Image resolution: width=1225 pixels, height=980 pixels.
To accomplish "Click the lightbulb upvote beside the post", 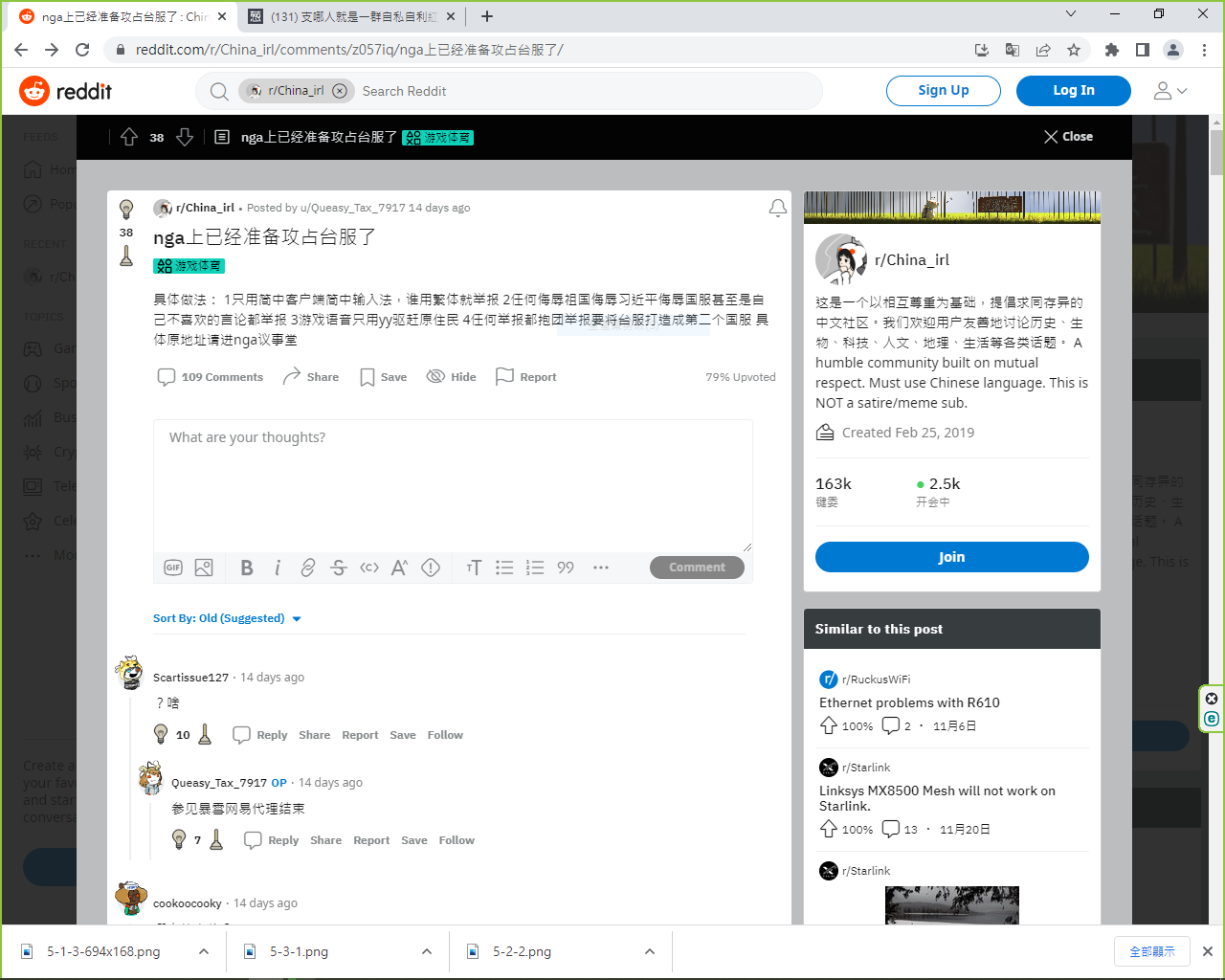I will coord(126,209).
